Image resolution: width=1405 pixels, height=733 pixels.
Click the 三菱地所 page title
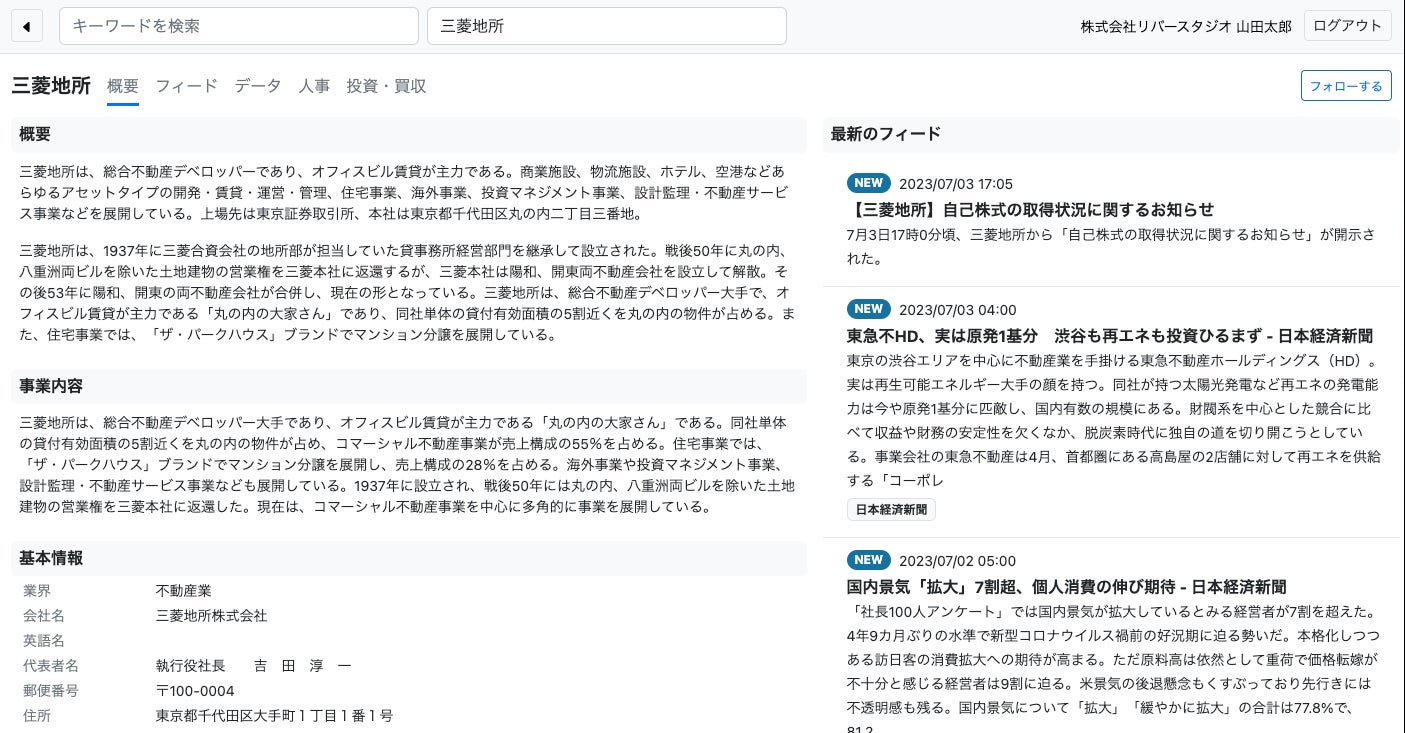click(x=51, y=86)
